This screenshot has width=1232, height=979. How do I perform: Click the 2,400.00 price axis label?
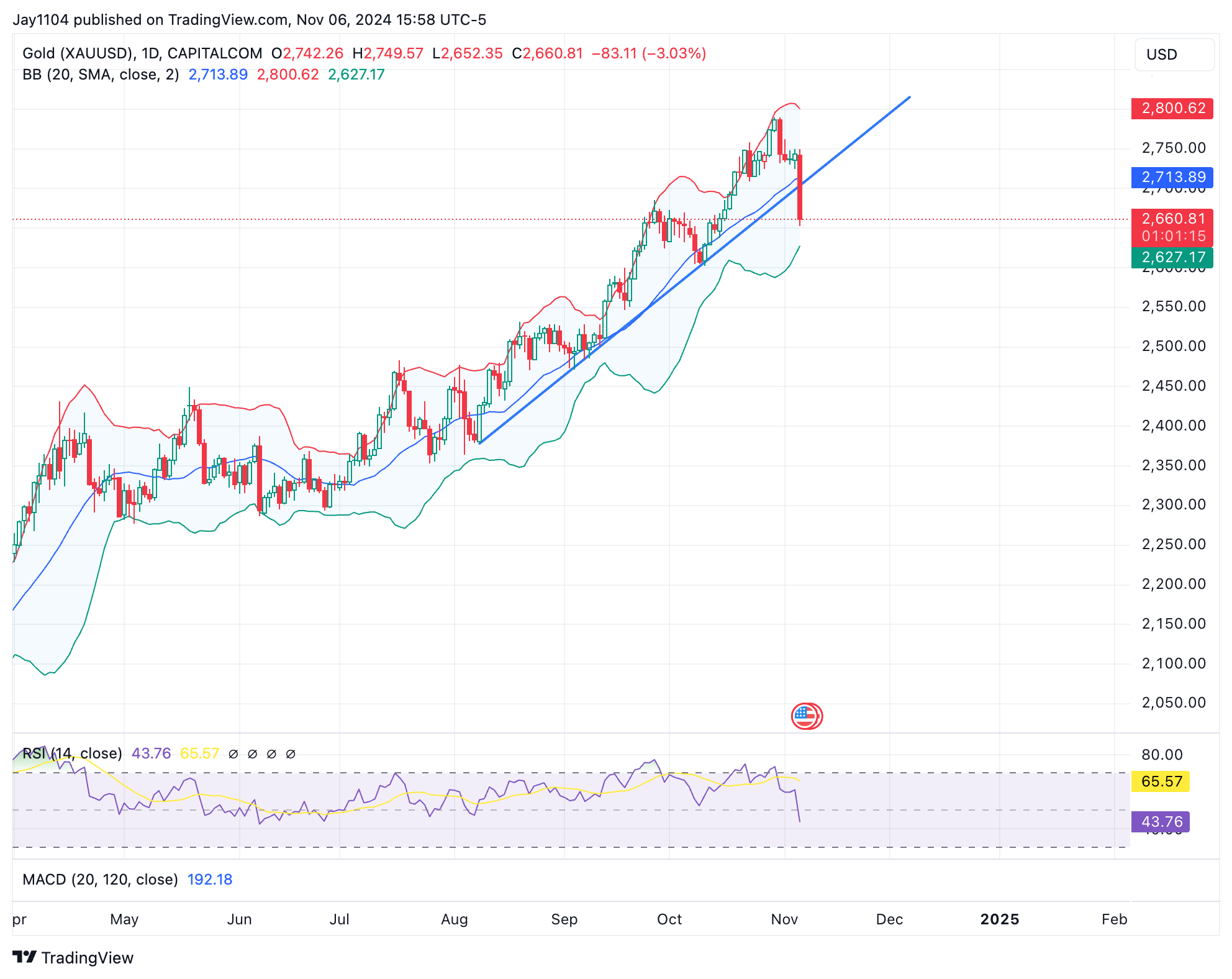1174,426
